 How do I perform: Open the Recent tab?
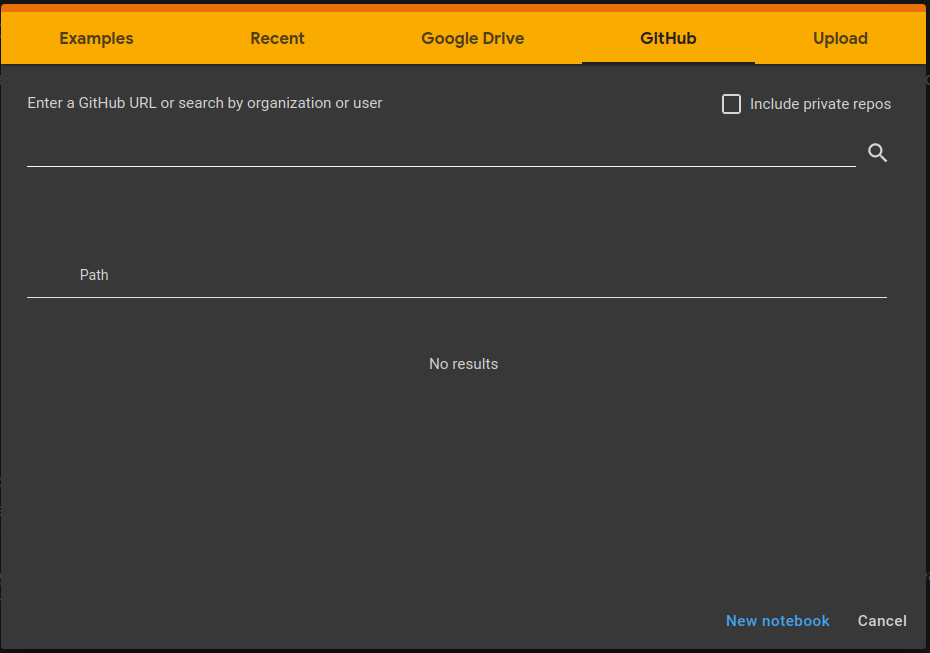click(277, 39)
